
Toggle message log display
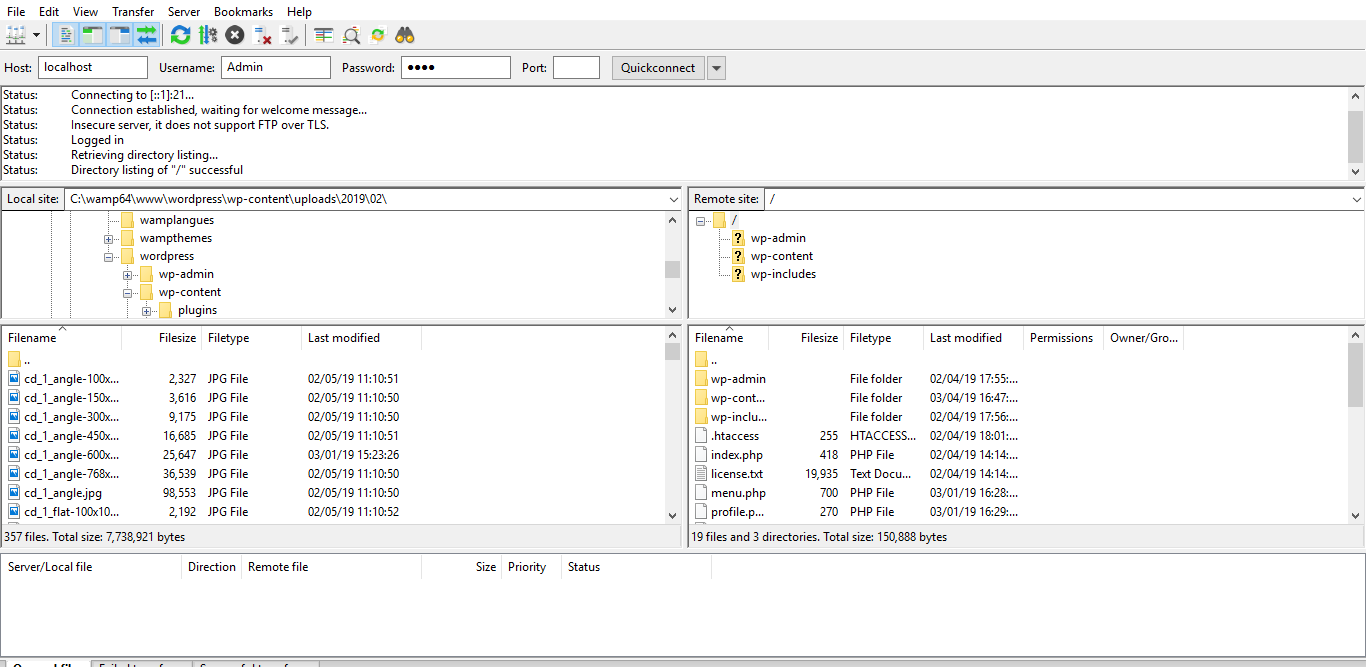pyautogui.click(x=66, y=35)
